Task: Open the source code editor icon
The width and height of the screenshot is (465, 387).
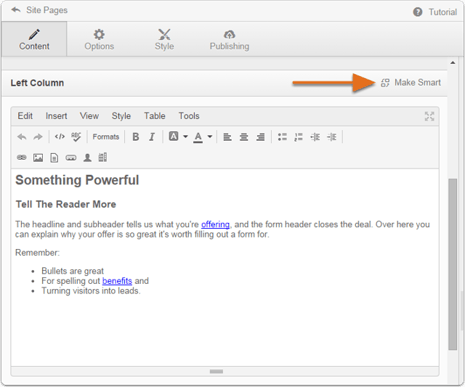Action: (x=60, y=137)
